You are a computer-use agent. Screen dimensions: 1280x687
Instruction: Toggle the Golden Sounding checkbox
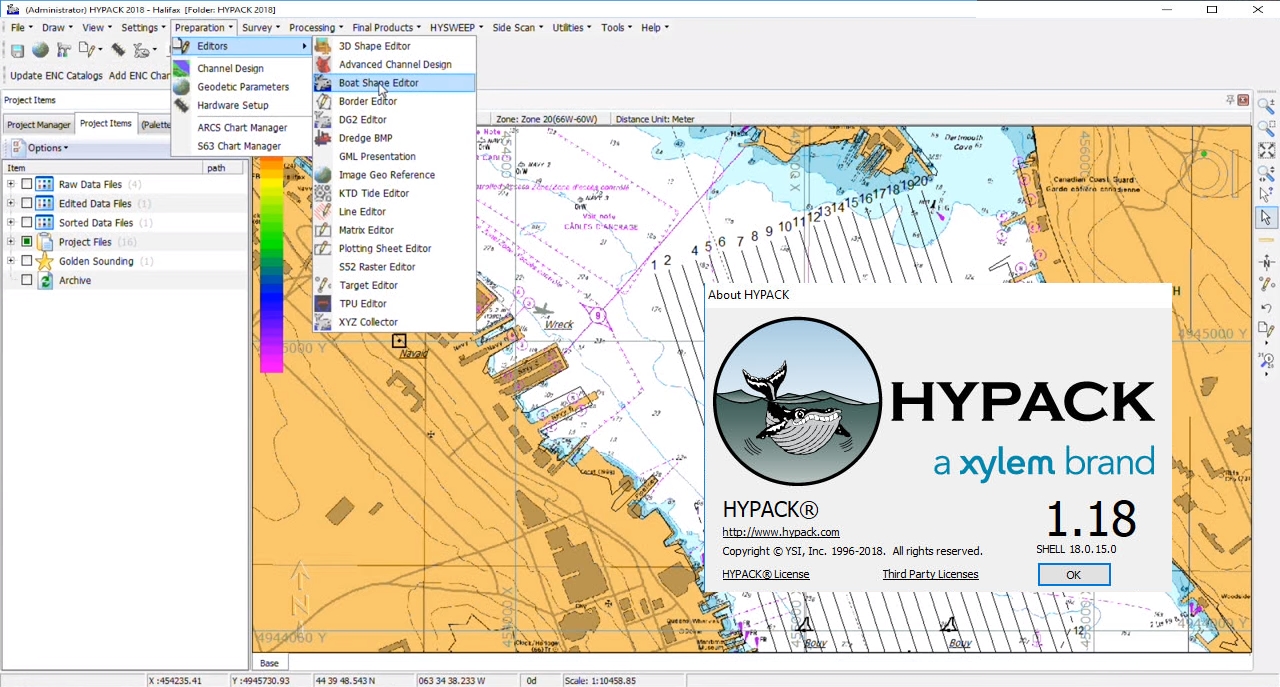click(x=27, y=261)
